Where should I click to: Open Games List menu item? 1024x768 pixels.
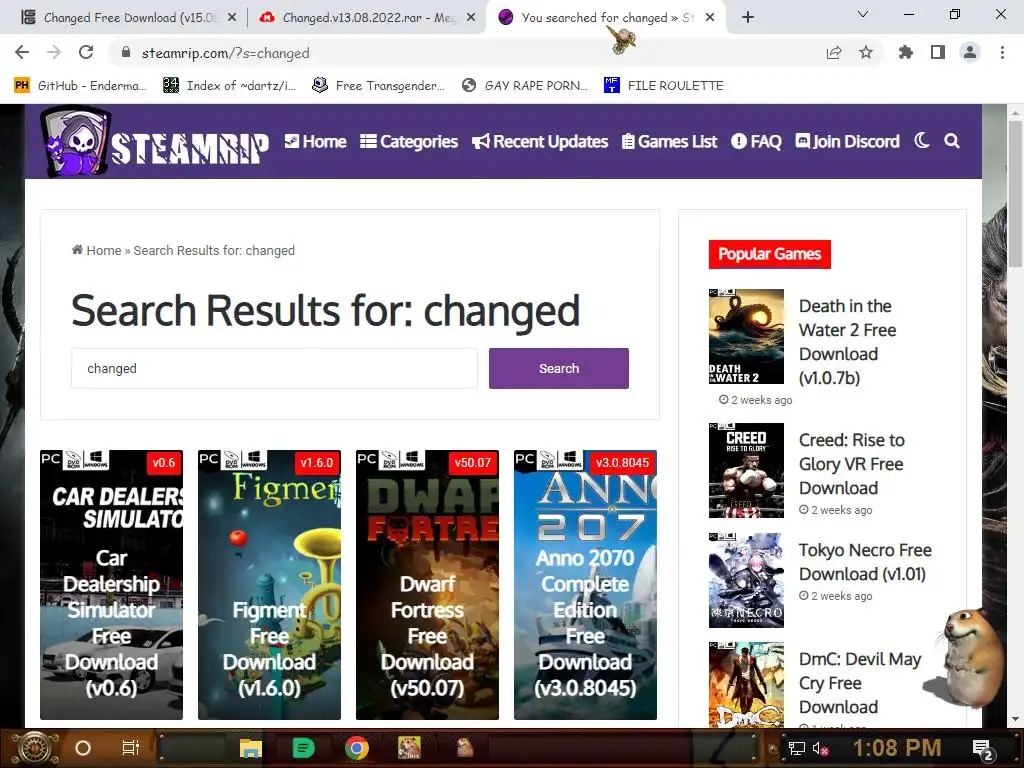coord(669,142)
